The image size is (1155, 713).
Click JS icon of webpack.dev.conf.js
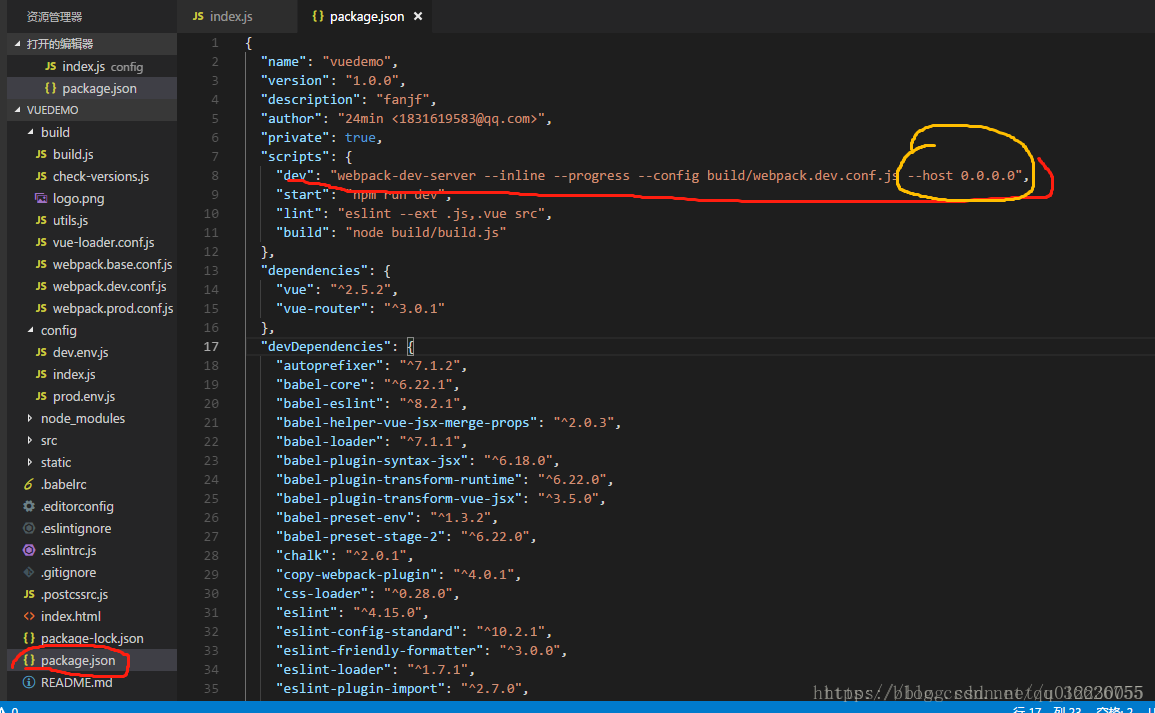click(41, 287)
